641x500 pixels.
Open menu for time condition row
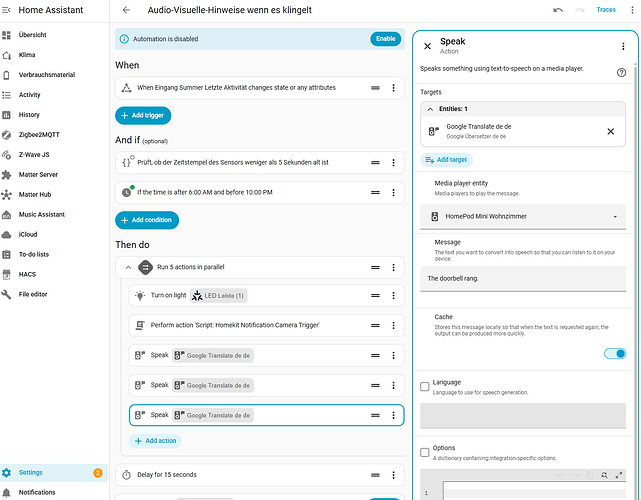click(x=393, y=193)
